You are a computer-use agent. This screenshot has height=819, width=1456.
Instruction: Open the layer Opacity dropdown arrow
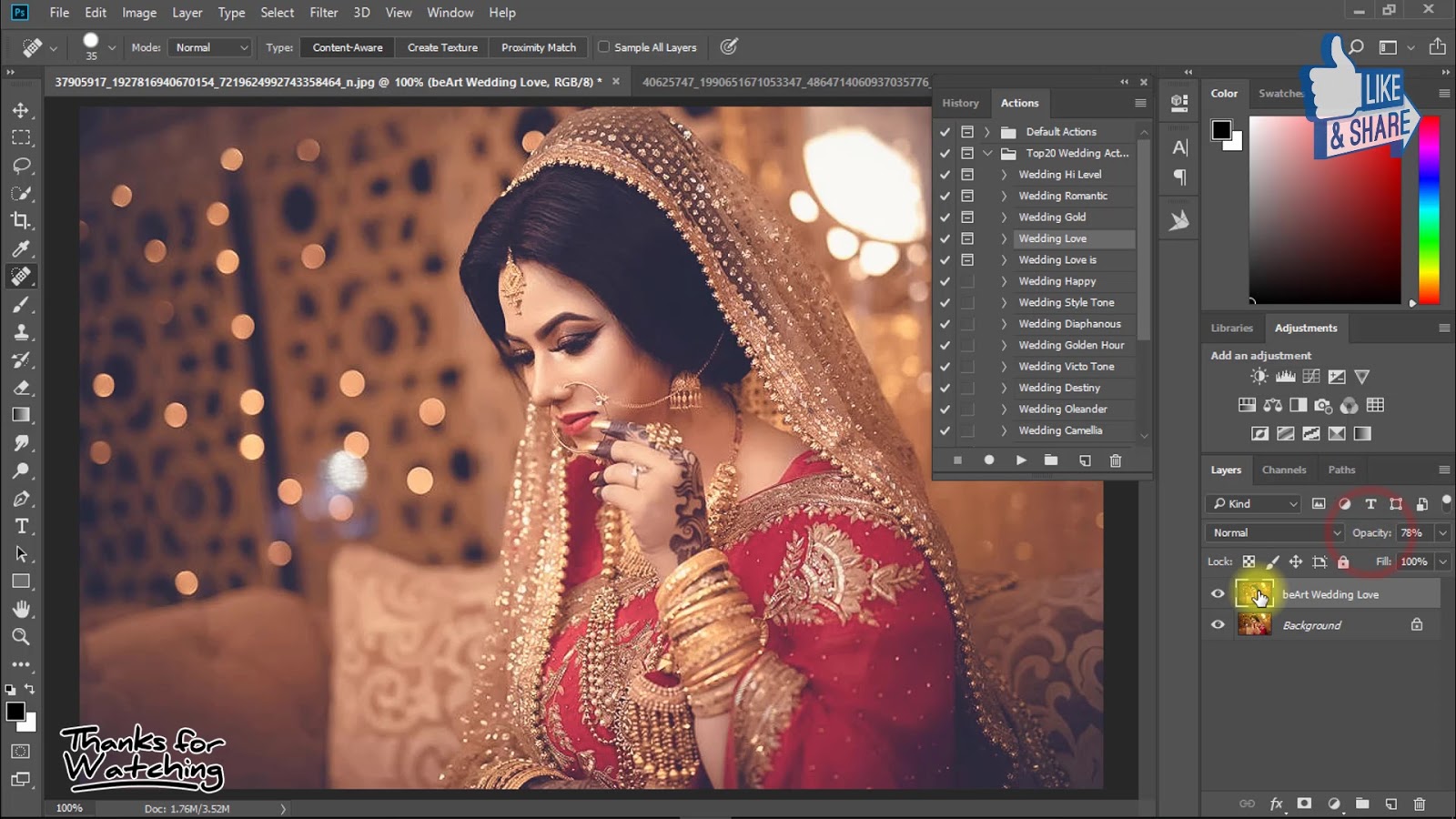point(1442,533)
